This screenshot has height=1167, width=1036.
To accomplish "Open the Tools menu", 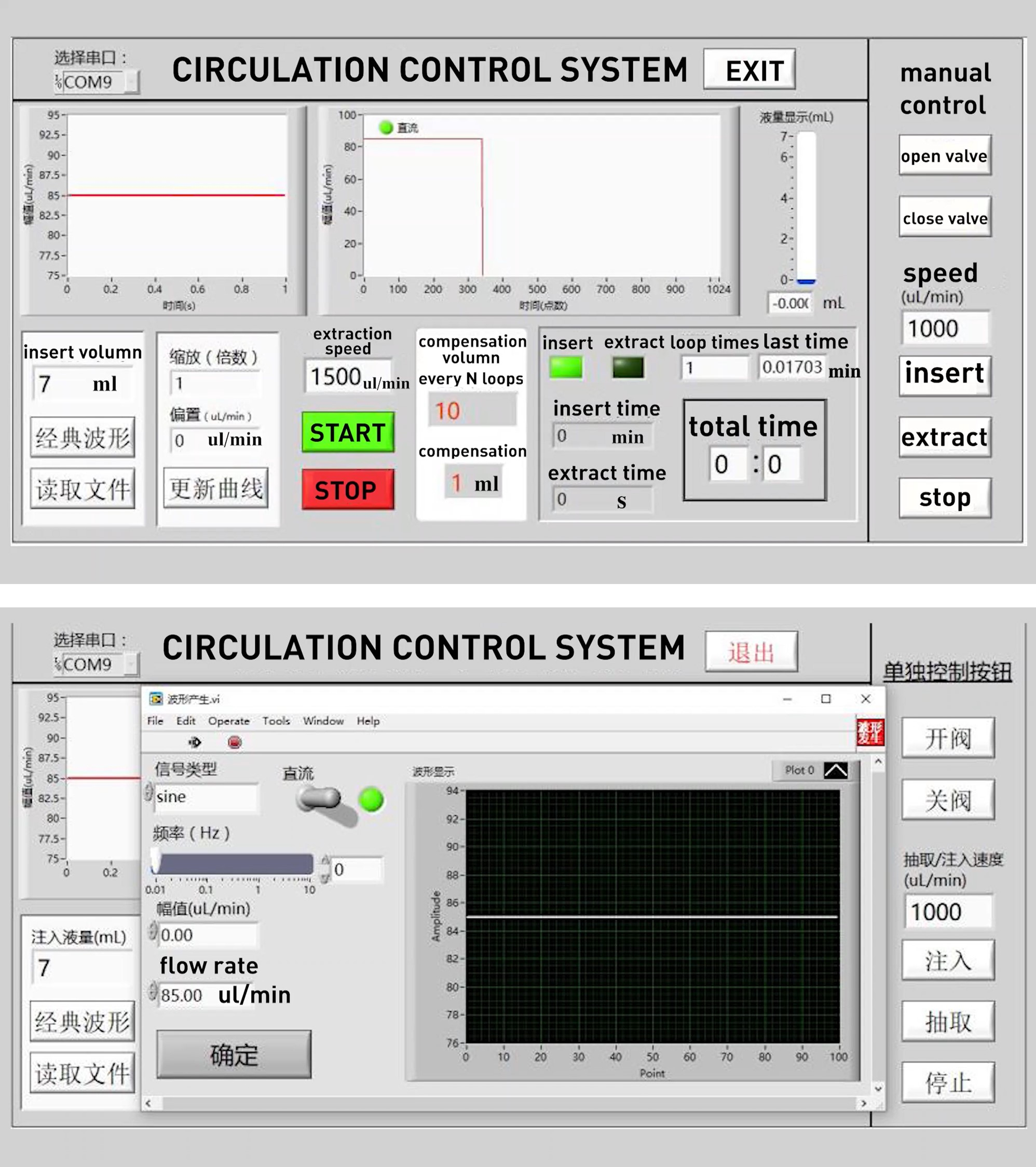I will click(x=276, y=721).
